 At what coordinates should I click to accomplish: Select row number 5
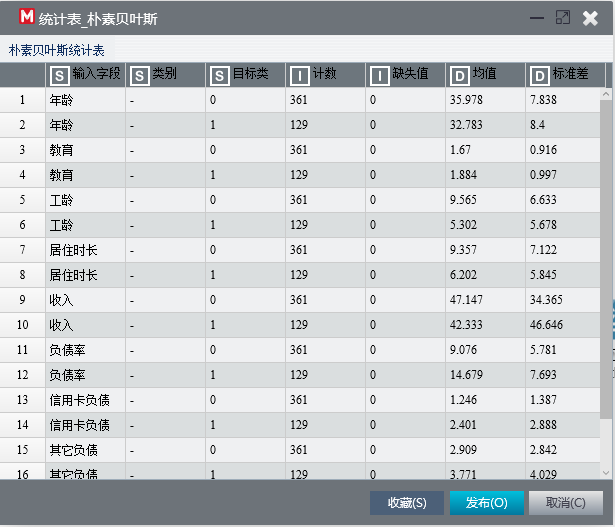pos(22,200)
